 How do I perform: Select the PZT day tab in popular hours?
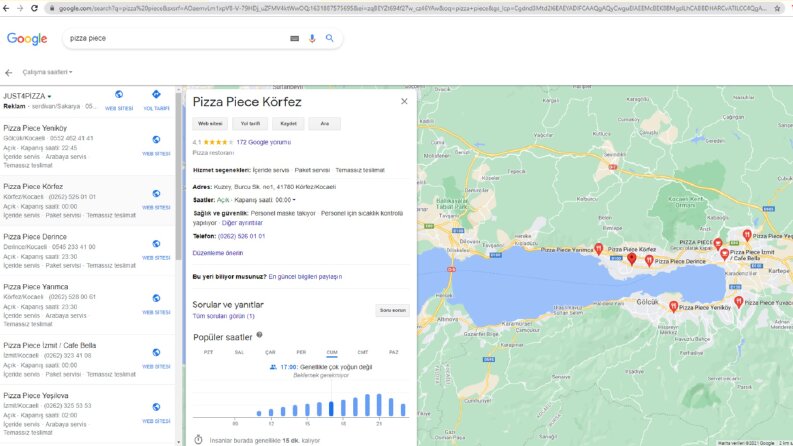[208, 352]
